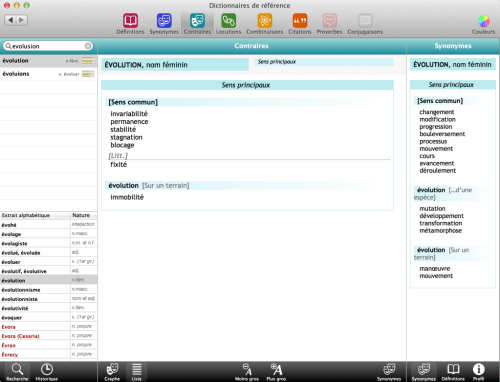Toggle the Graphe view

point(112,372)
